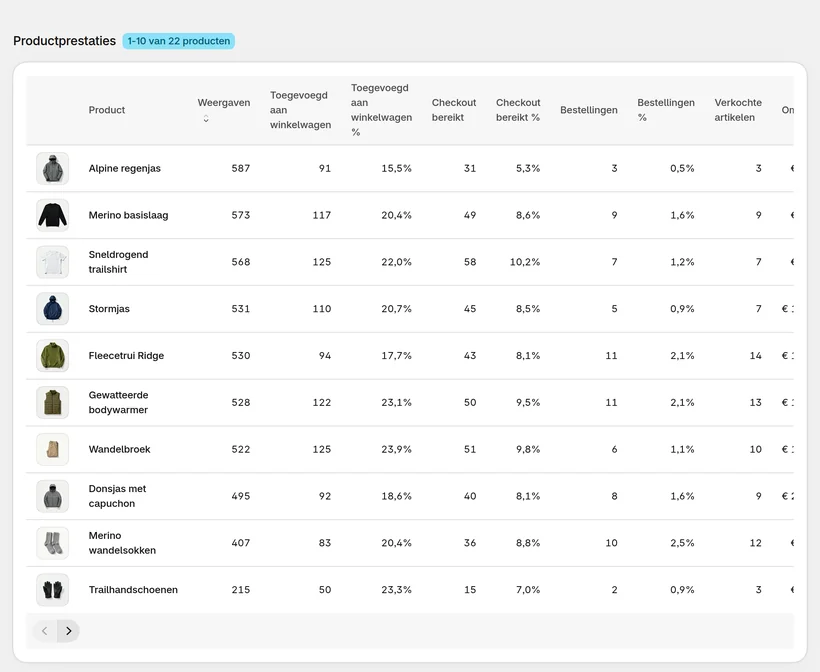The height and width of the screenshot is (672, 820).
Task: Click the Sneldrogend trailshirt product name
Action: click(x=118, y=262)
